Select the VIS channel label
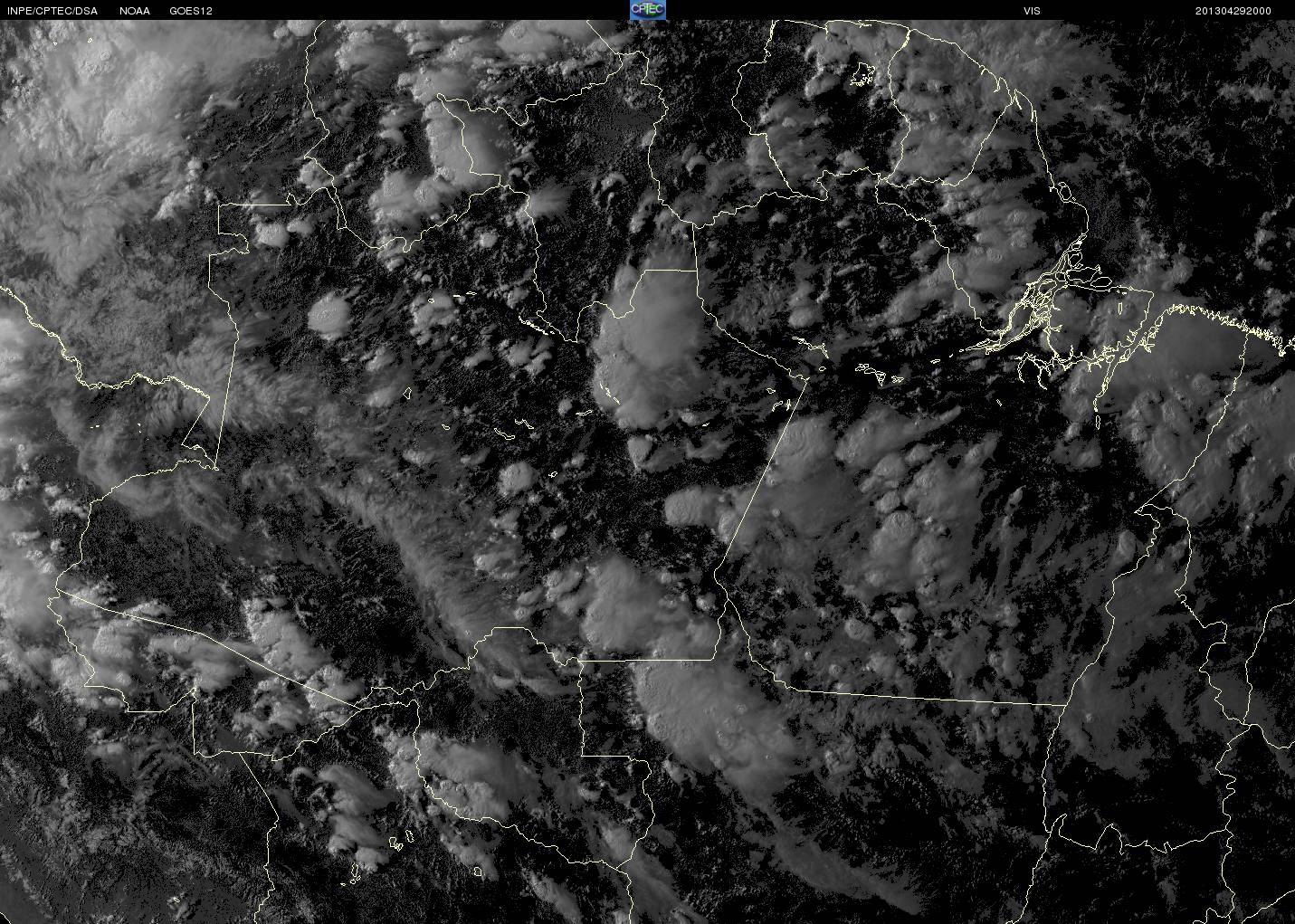The image size is (1295, 924). point(1032,11)
